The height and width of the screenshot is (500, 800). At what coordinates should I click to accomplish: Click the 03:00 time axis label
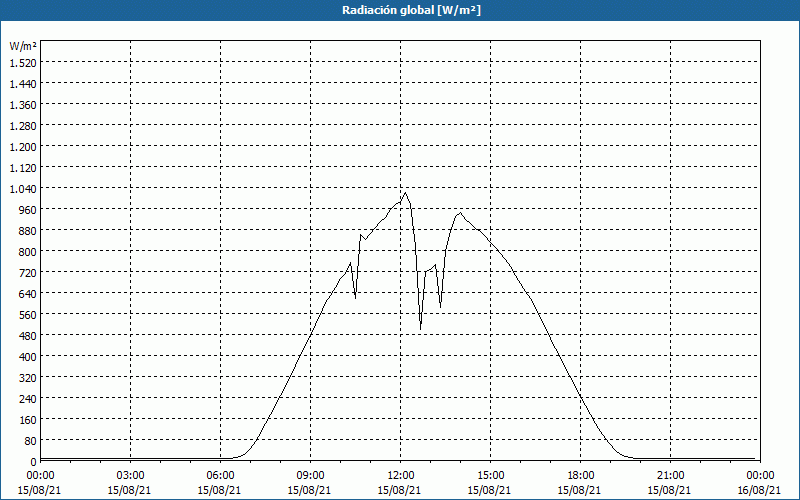[130, 476]
